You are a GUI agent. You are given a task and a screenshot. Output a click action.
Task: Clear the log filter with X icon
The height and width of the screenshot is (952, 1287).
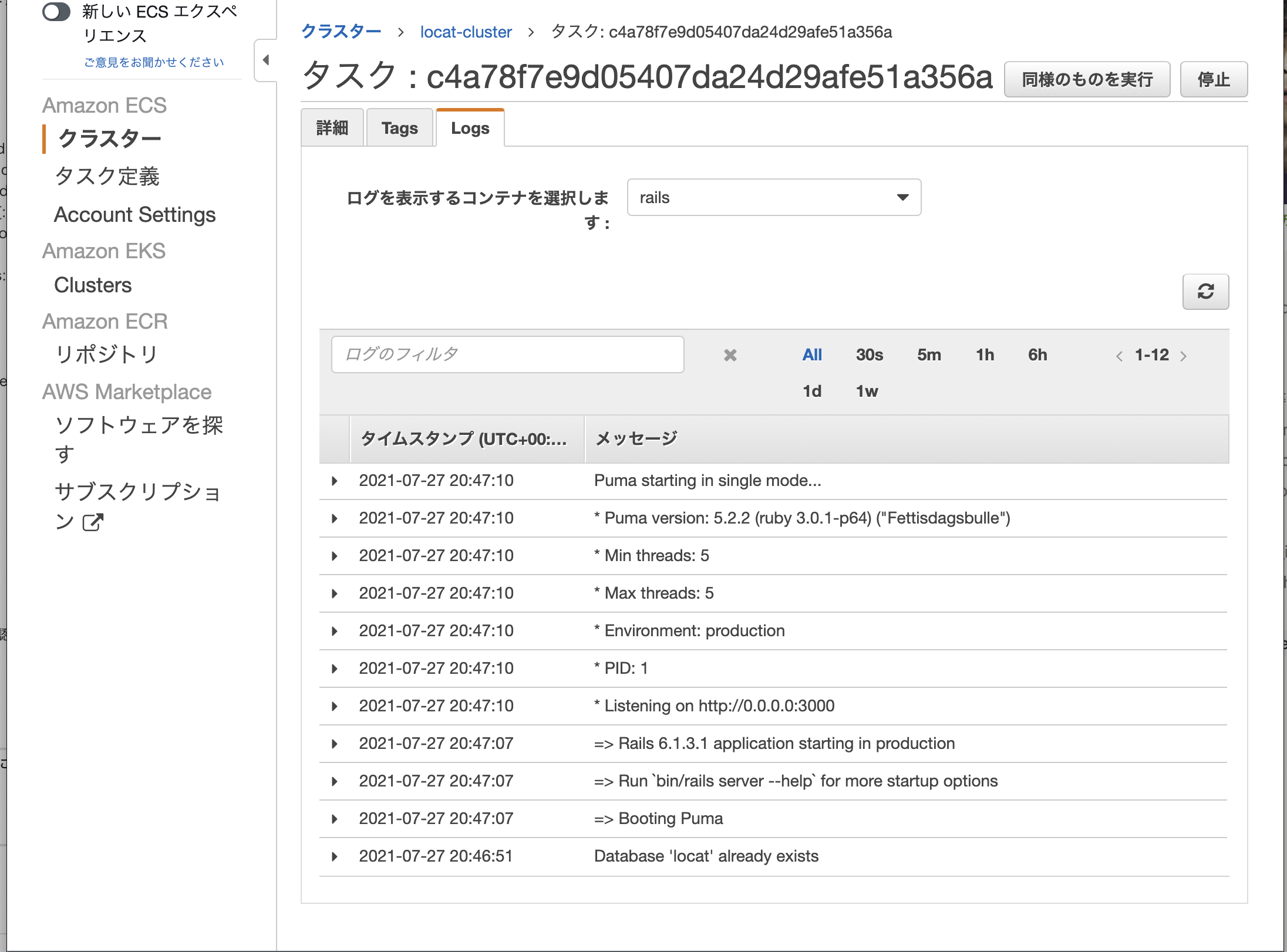click(x=730, y=355)
